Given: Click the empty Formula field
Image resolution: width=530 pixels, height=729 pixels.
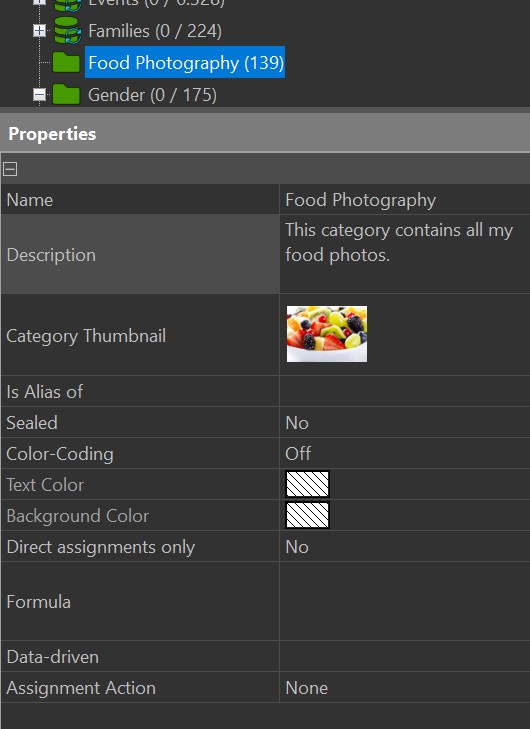Looking at the screenshot, I should click(x=404, y=601).
